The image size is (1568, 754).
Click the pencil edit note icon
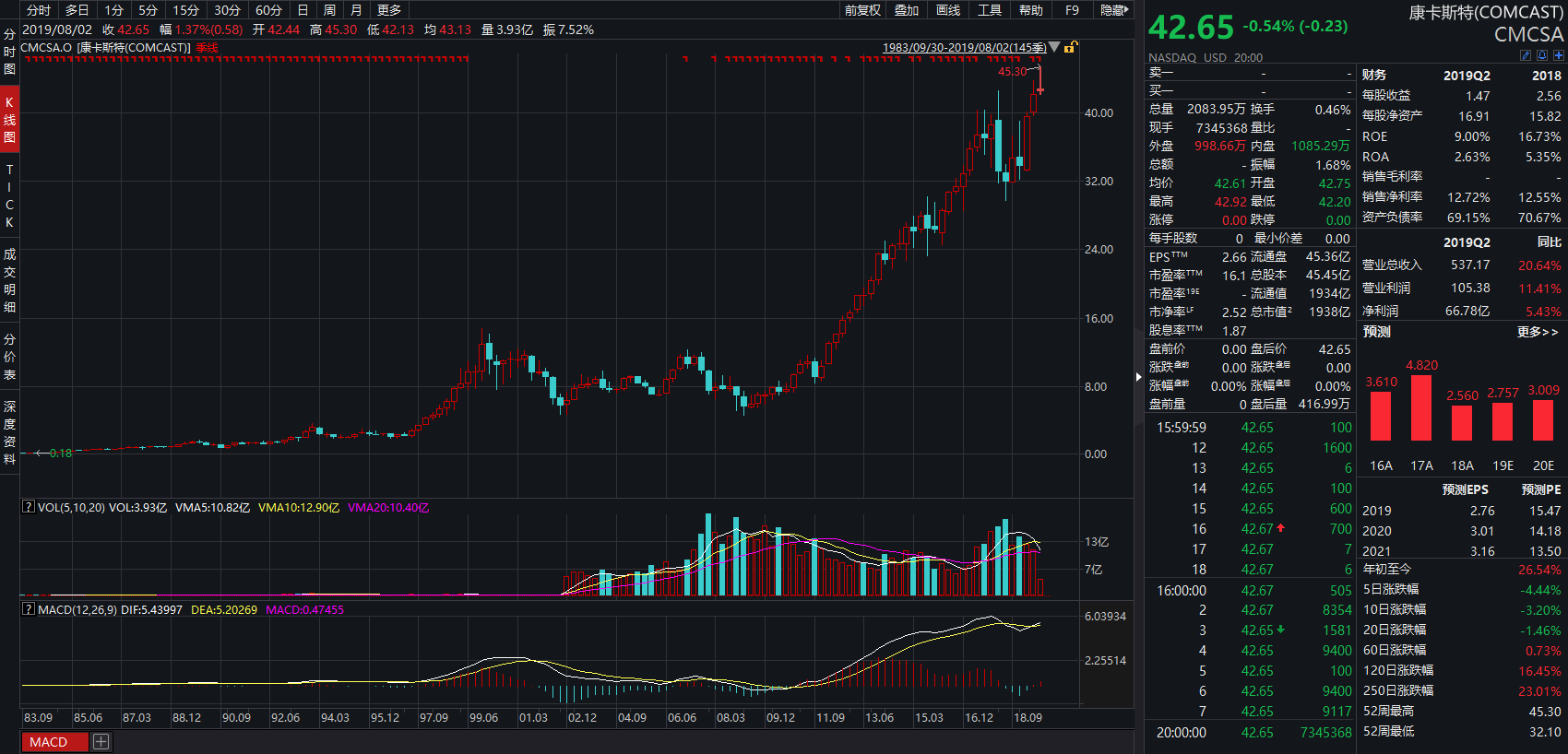[1526, 56]
